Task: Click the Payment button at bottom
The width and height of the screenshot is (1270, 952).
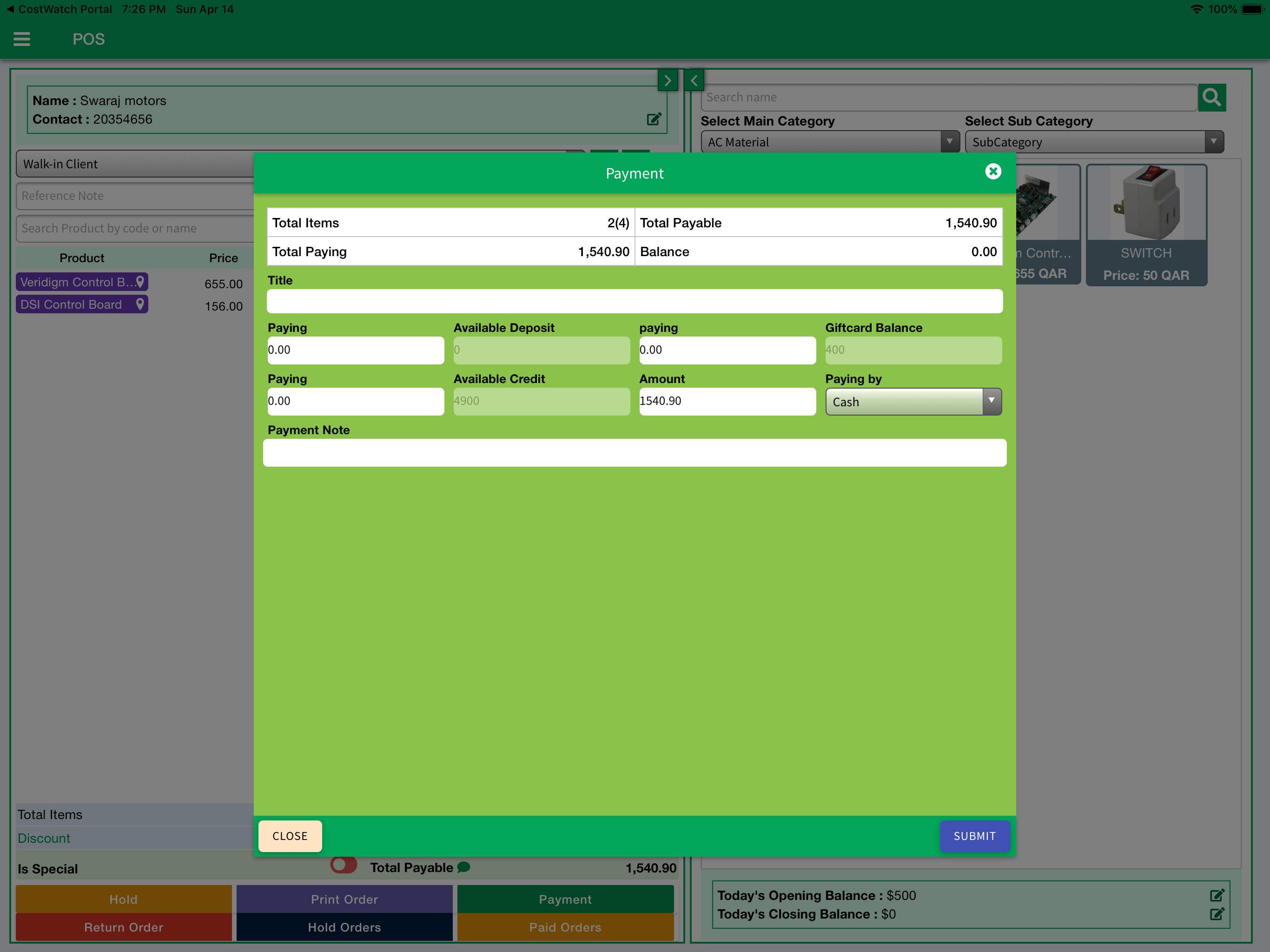Action: click(x=565, y=899)
